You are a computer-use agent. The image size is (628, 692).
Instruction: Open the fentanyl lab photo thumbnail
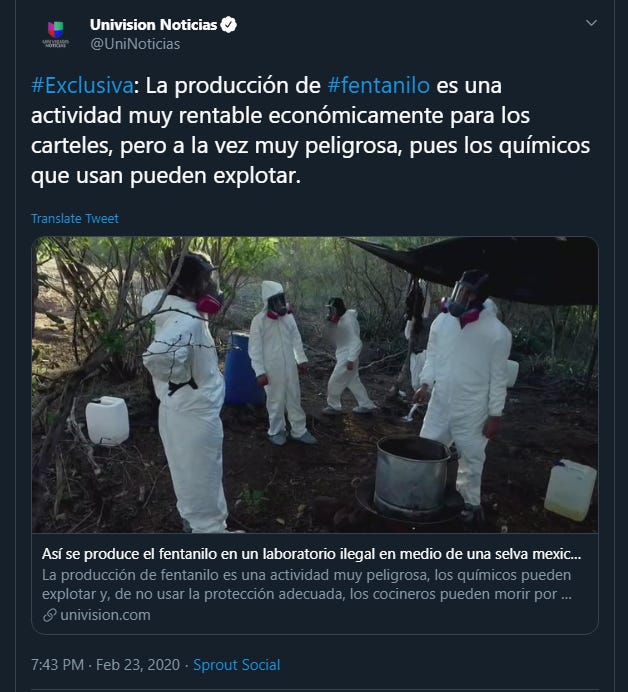(315, 385)
